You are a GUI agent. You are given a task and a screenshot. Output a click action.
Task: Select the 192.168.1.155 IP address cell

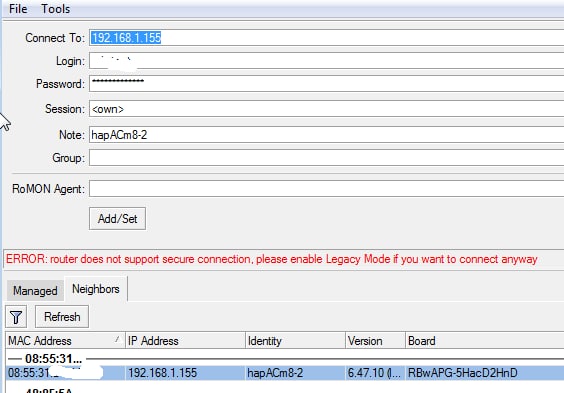pos(185,373)
